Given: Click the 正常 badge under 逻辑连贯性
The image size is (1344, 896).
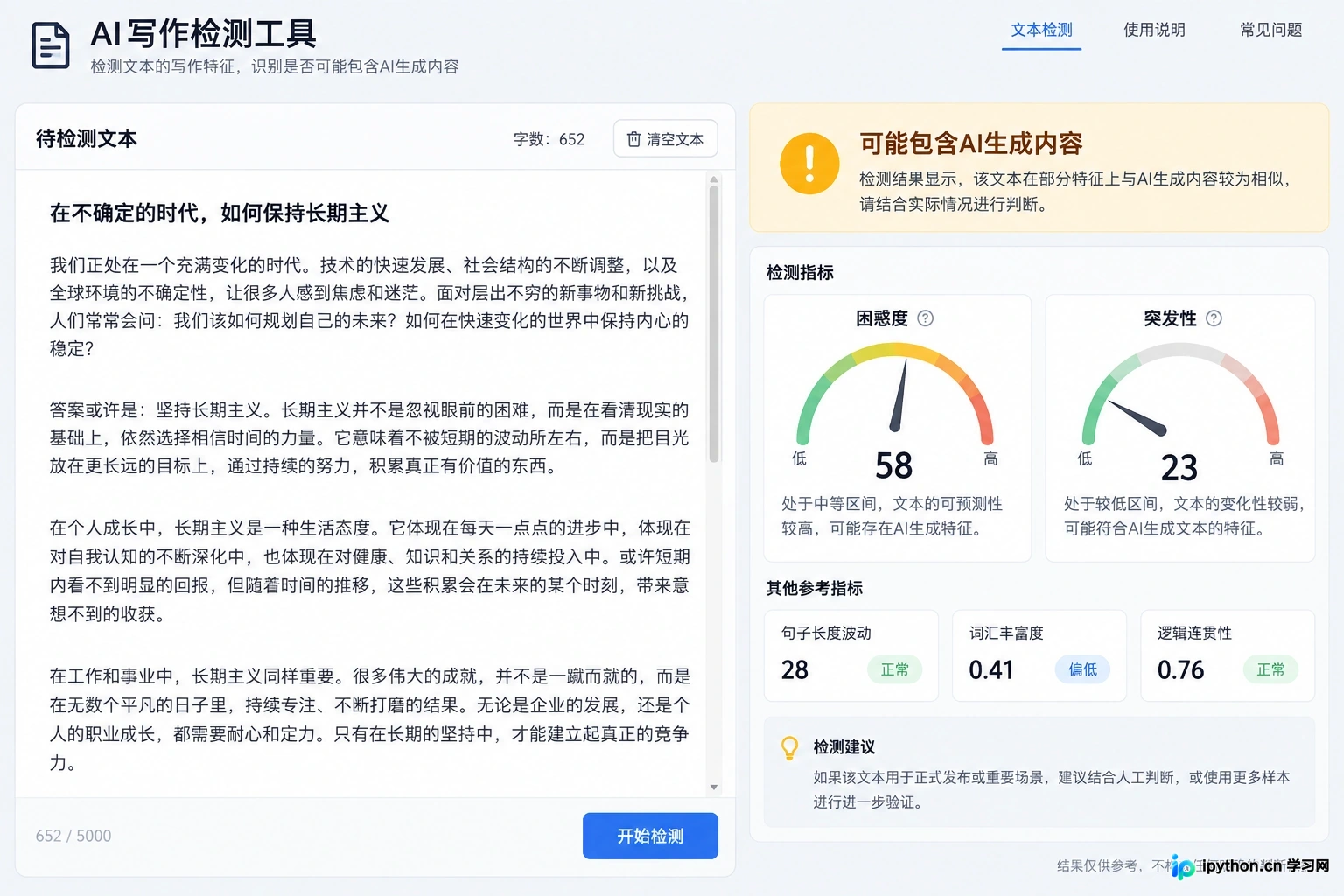Looking at the screenshot, I should click(x=1270, y=669).
